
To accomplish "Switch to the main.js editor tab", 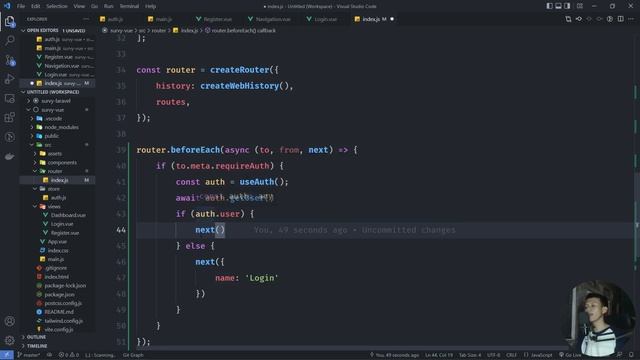I will coord(163,19).
